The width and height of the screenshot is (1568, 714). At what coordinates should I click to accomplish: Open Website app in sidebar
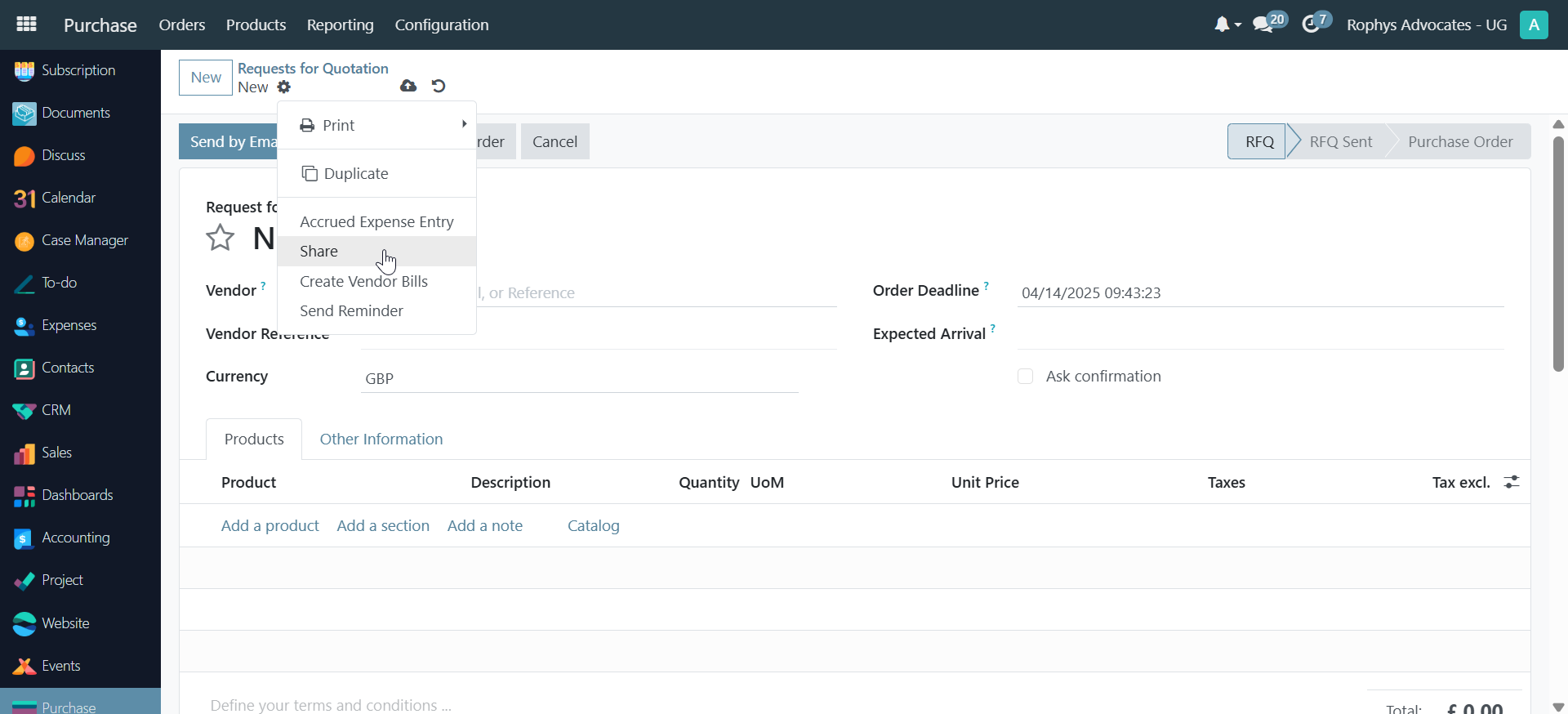(x=80, y=623)
